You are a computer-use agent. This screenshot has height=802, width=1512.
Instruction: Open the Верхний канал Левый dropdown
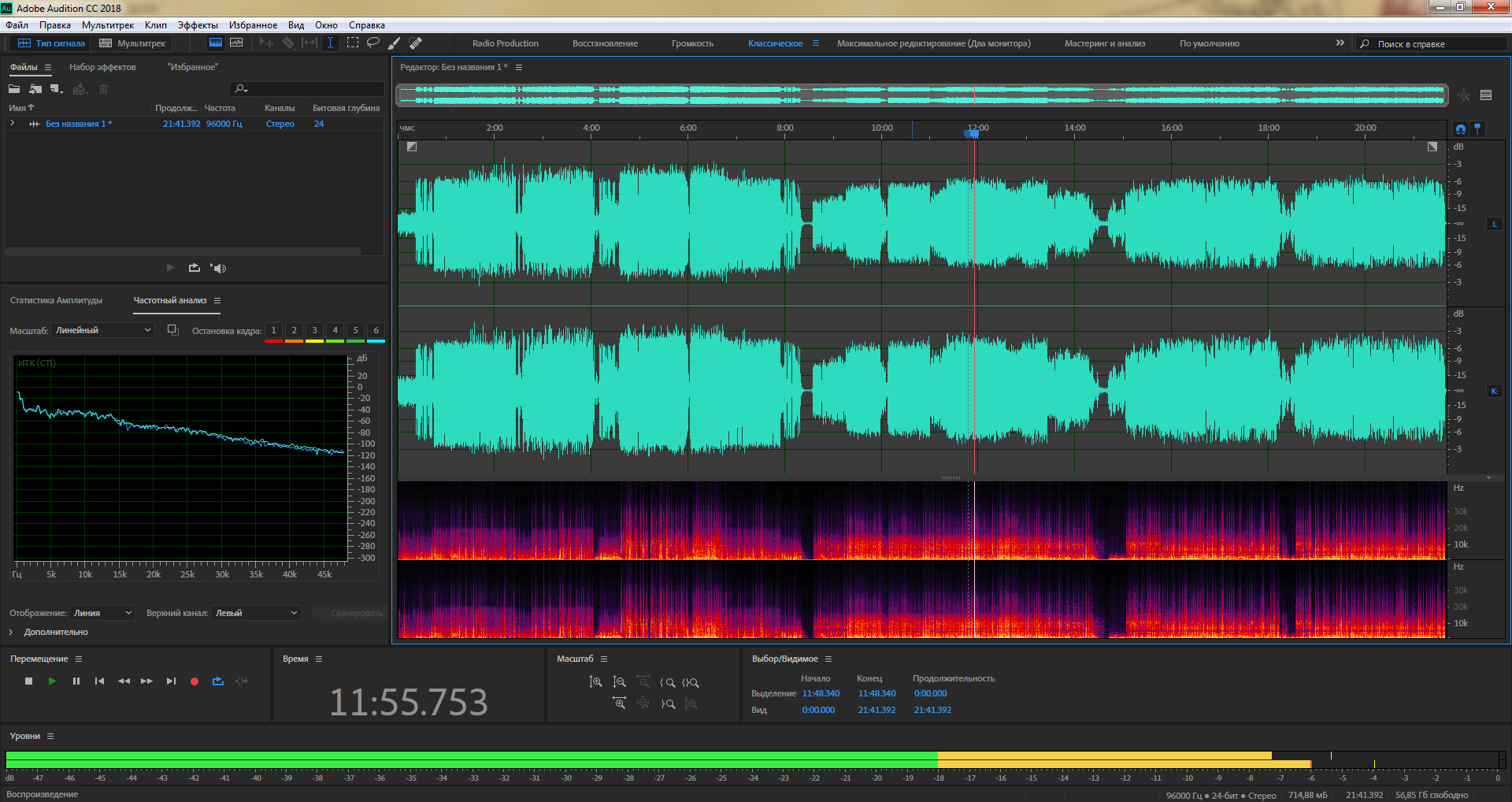pyautogui.click(x=256, y=613)
